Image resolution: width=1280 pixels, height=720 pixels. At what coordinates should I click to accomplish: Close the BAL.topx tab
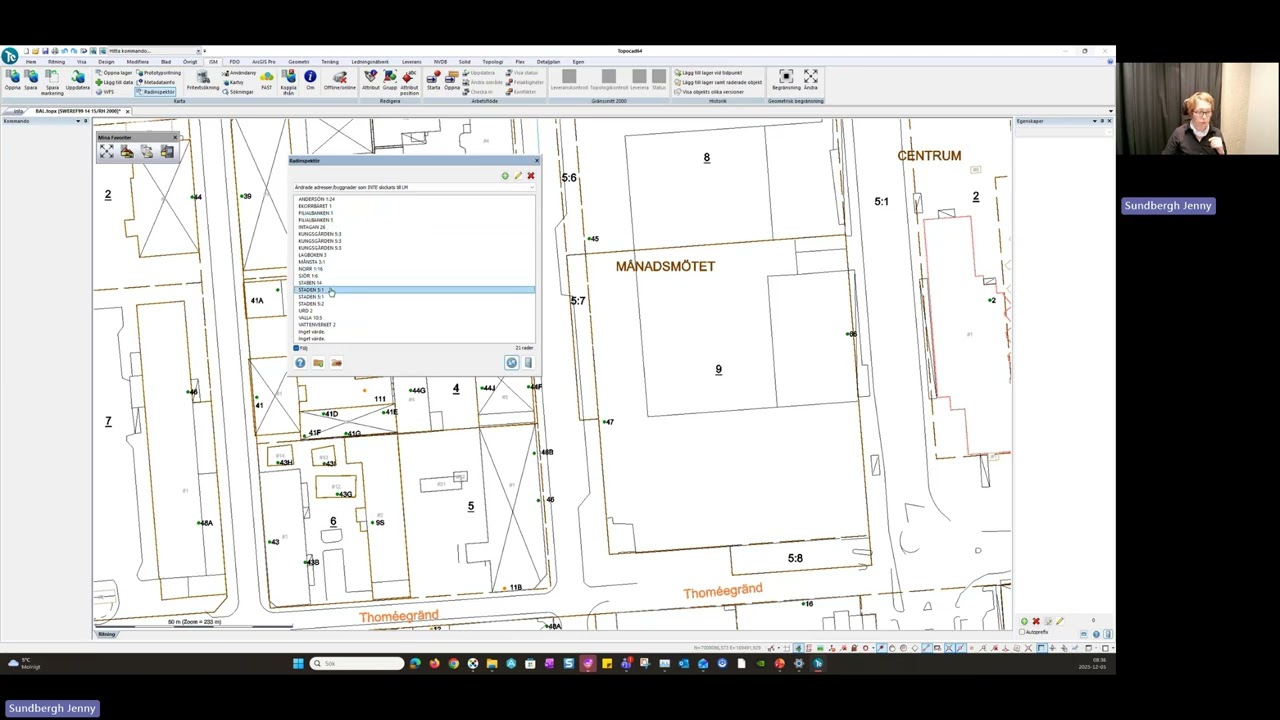(127, 111)
